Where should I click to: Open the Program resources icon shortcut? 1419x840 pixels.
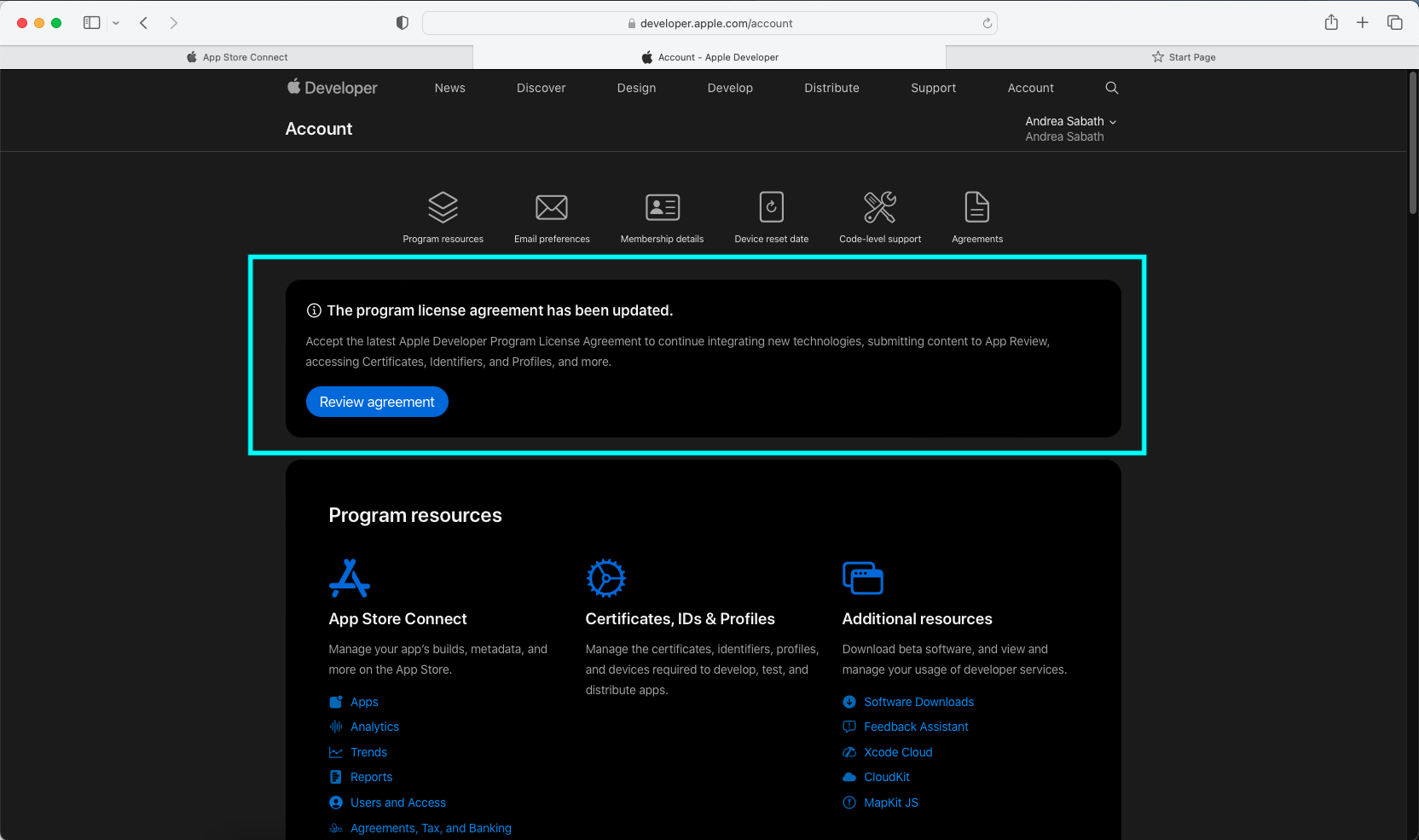click(x=443, y=207)
